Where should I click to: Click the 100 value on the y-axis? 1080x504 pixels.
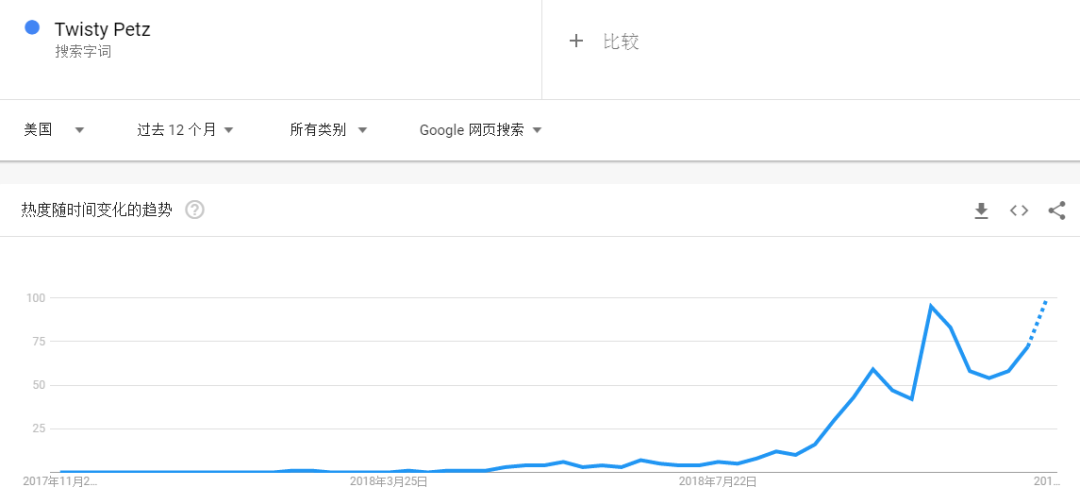coord(37,298)
